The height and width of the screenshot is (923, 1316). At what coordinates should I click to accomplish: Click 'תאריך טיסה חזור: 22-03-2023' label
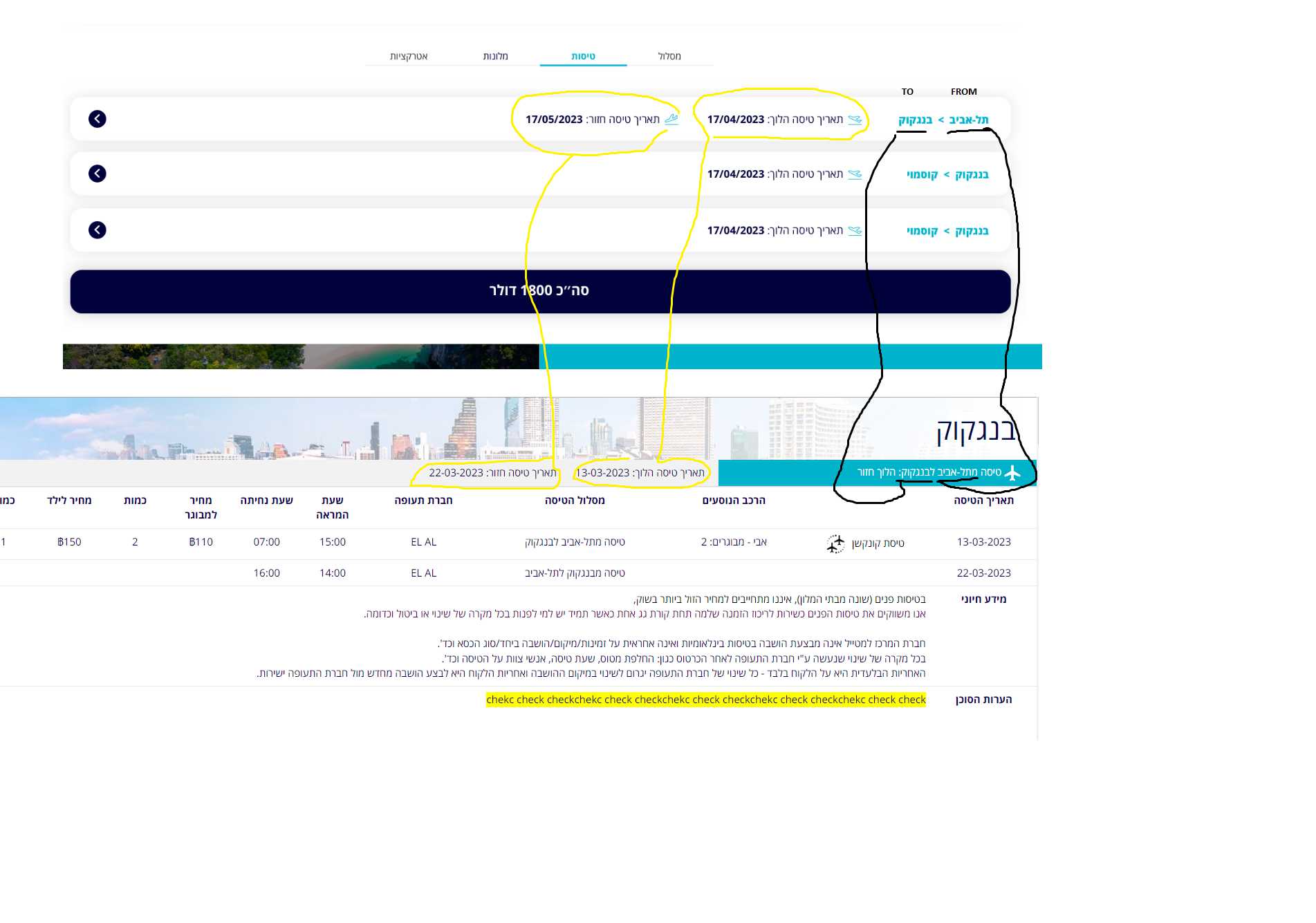(x=492, y=473)
